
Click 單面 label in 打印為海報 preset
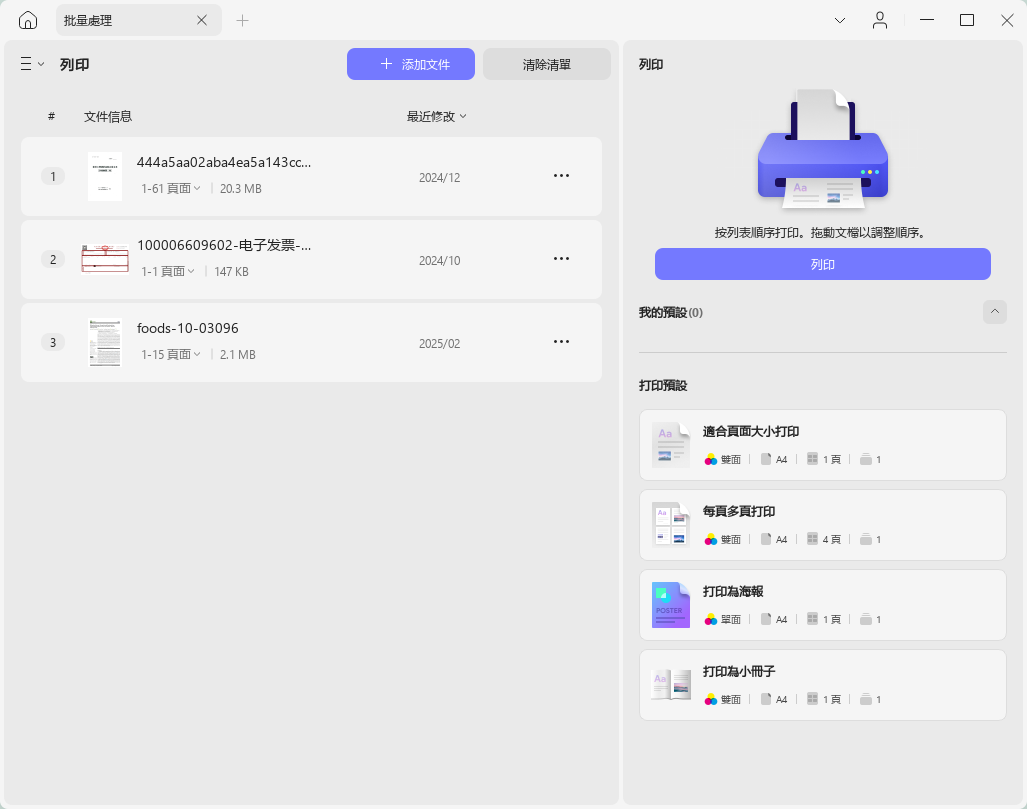pos(731,619)
